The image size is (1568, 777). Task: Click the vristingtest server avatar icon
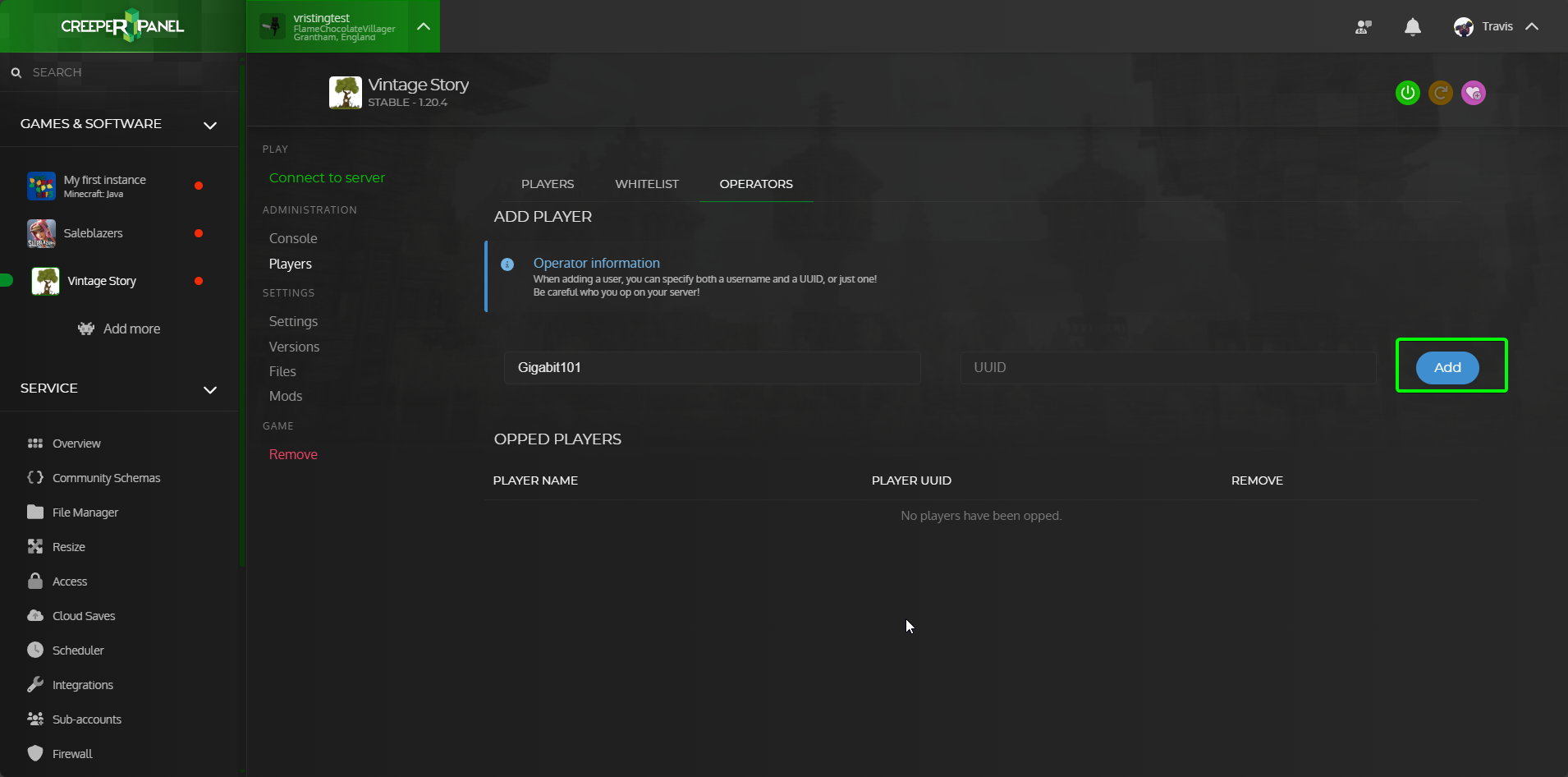click(x=273, y=26)
